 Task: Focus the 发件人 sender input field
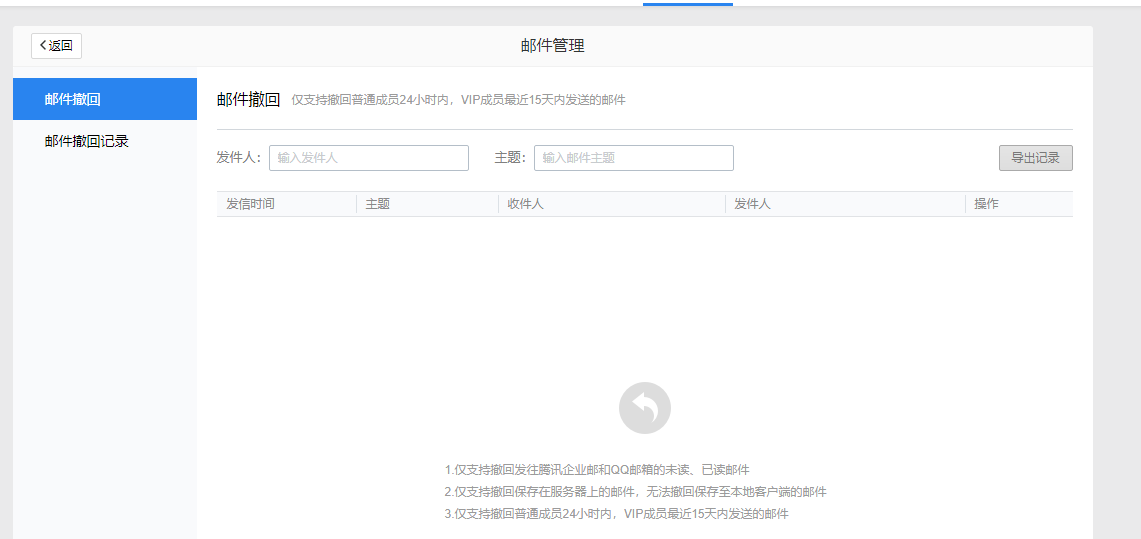(368, 158)
